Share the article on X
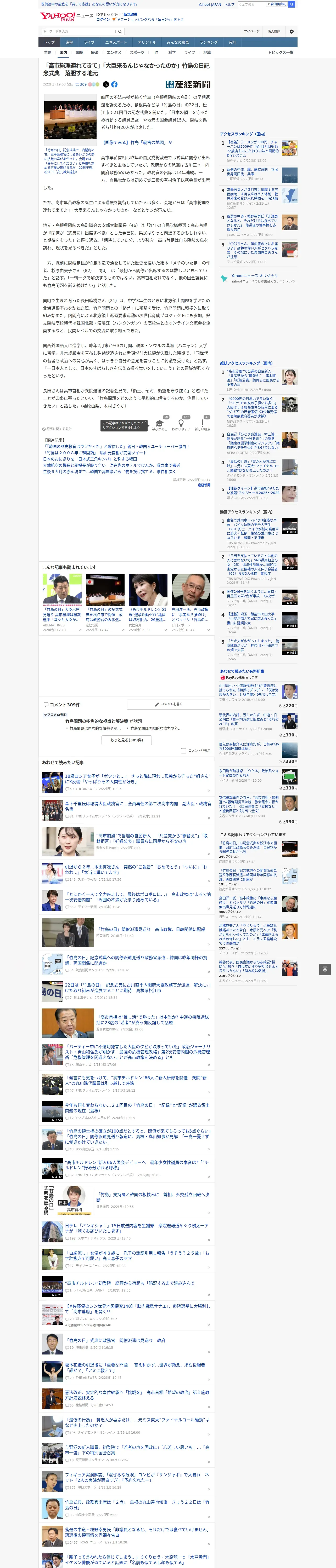 click(x=106, y=85)
